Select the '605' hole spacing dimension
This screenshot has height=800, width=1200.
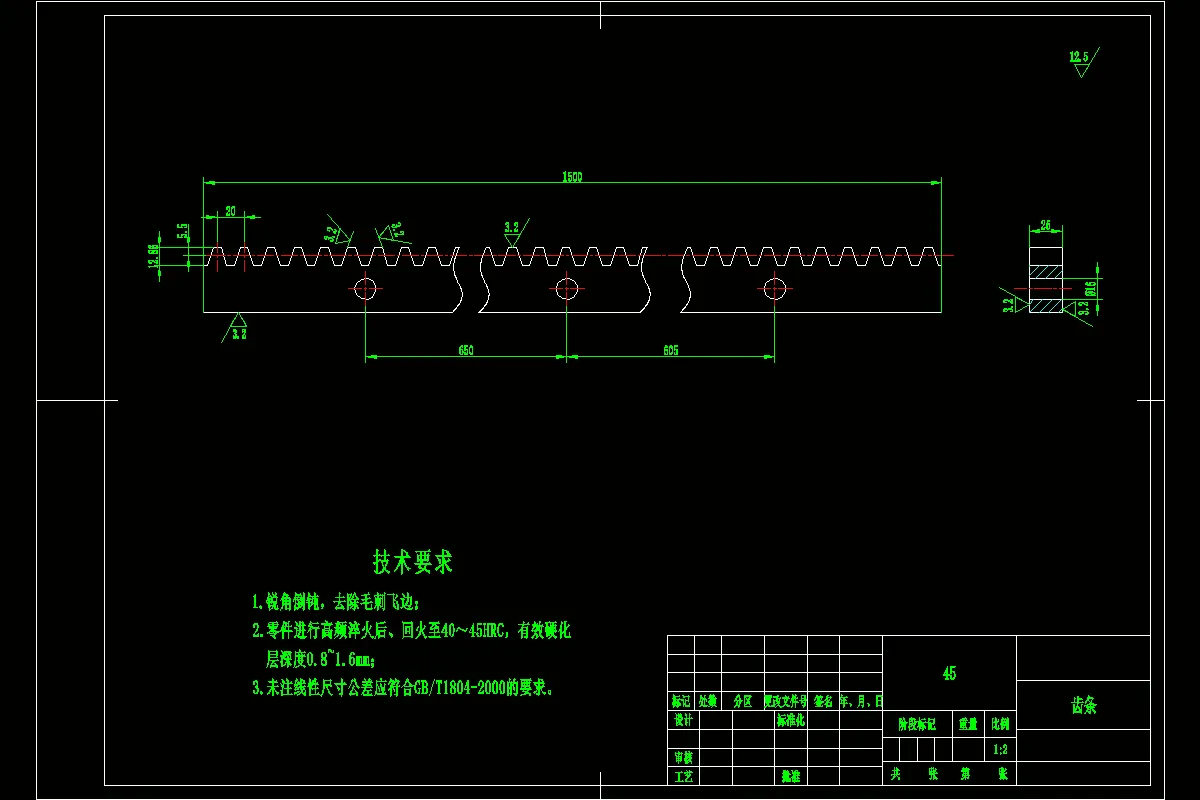[x=671, y=350]
